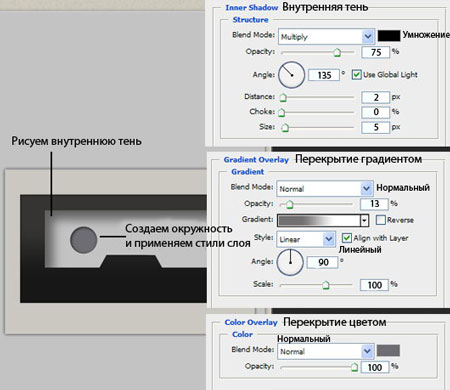Viewport: 450px width, 390px height.
Task: Click the Inner Shadow angle dial
Action: point(291,75)
